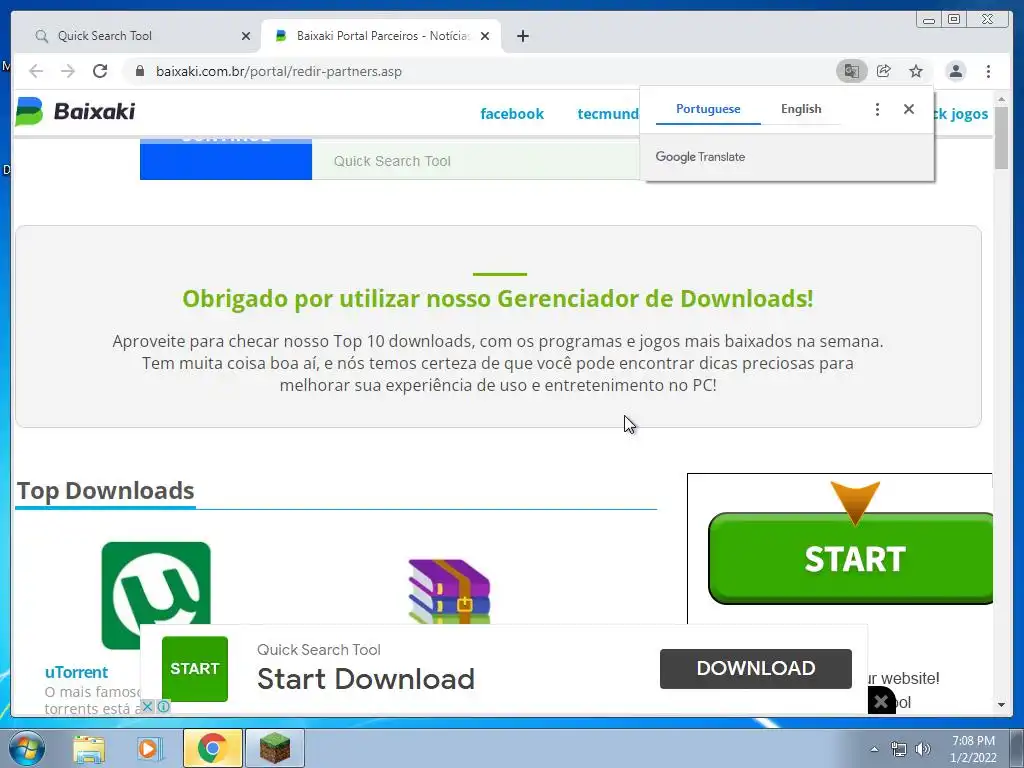
Task: Open Minecraft block taskbar icon
Action: point(275,748)
